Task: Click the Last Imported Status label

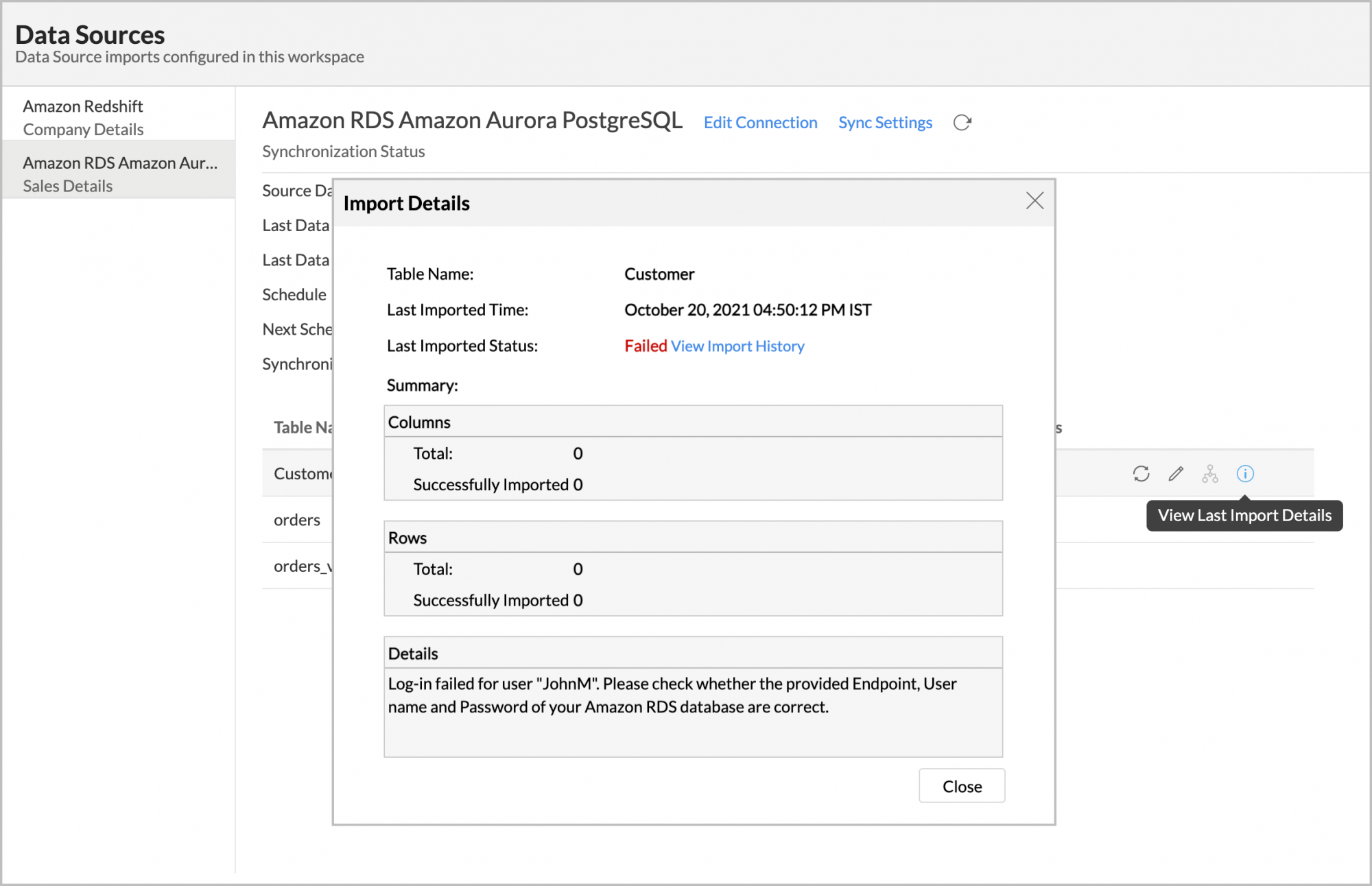Action: (462, 346)
